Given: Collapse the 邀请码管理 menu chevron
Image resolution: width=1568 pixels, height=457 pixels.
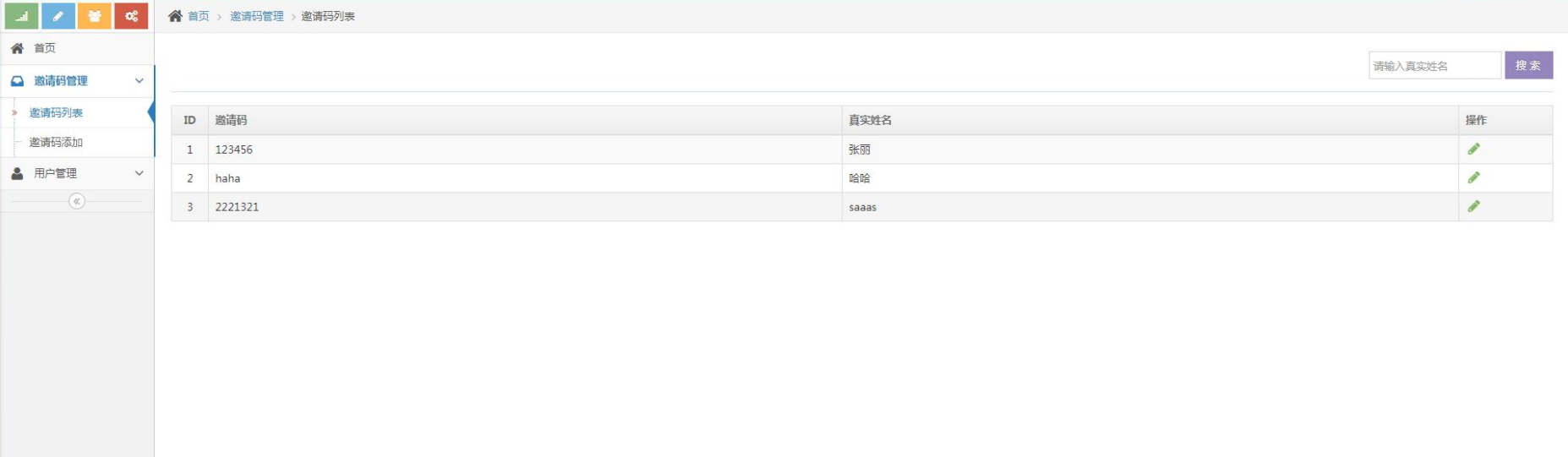Looking at the screenshot, I should pos(139,81).
